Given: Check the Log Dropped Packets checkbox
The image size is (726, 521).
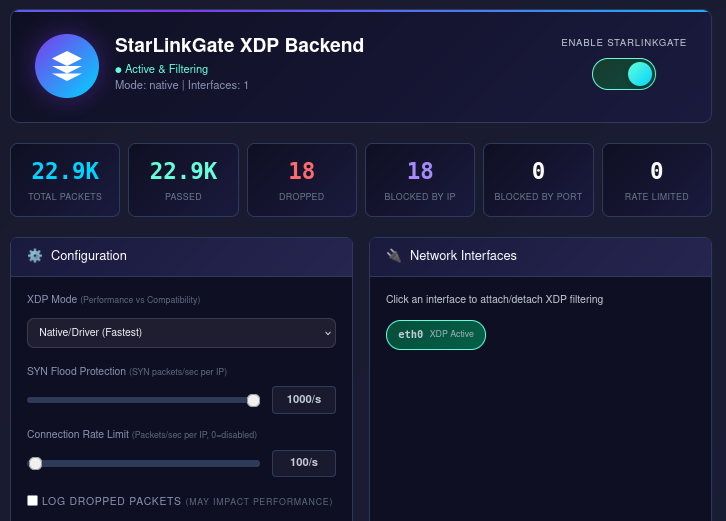Looking at the screenshot, I should [33, 501].
